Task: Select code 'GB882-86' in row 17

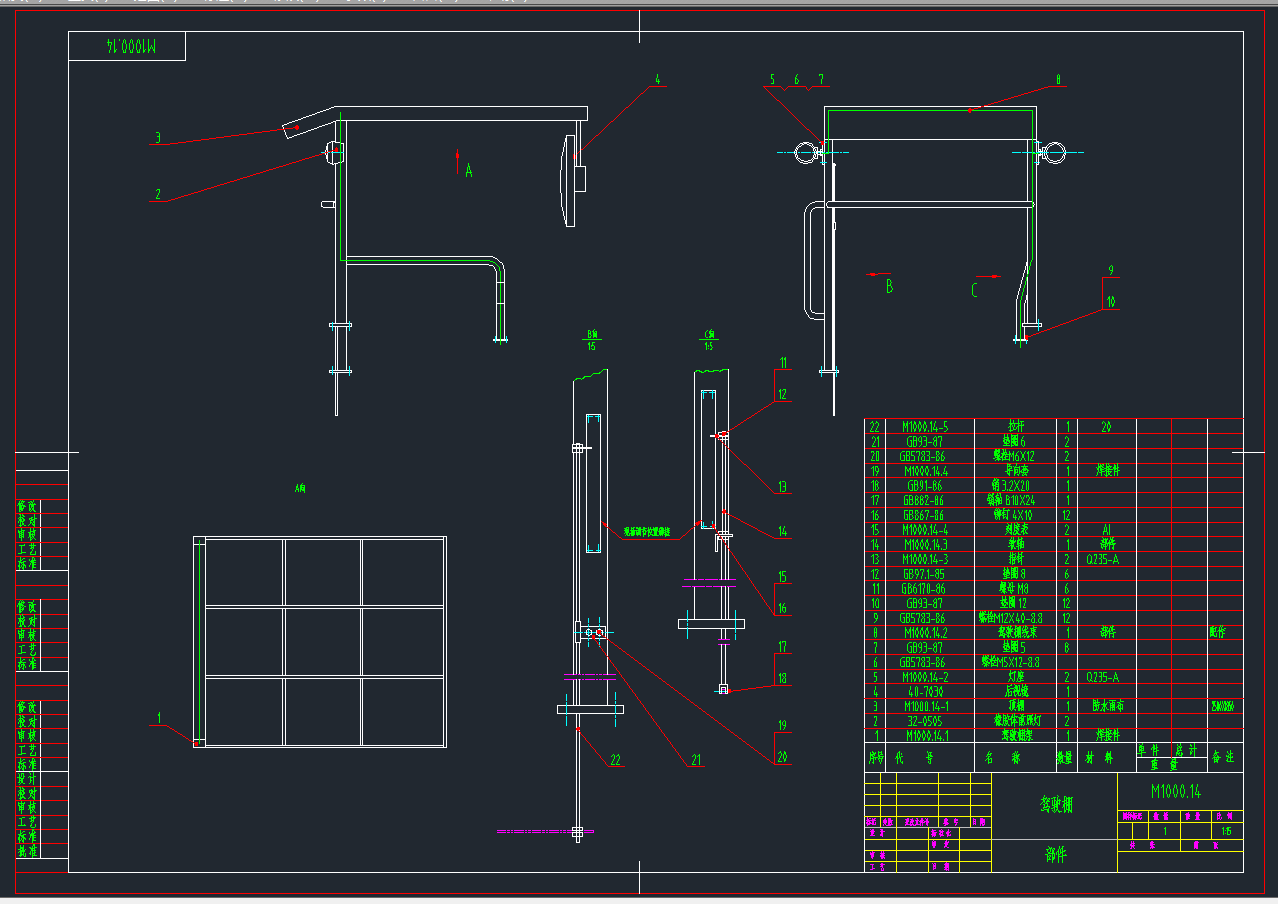Action: pyautogui.click(x=924, y=500)
